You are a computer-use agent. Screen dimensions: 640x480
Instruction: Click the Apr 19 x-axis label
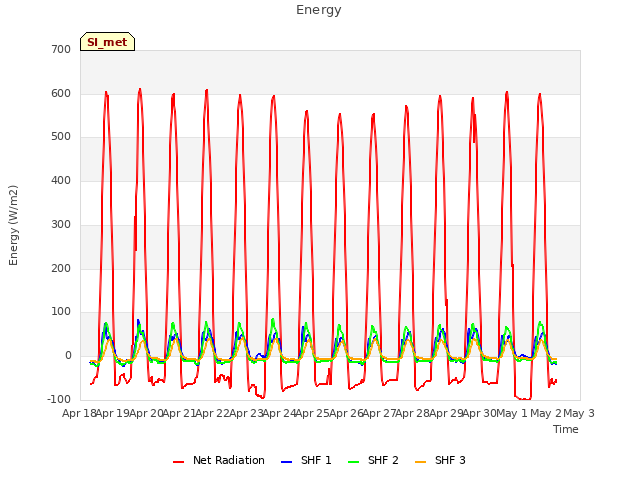point(113,413)
